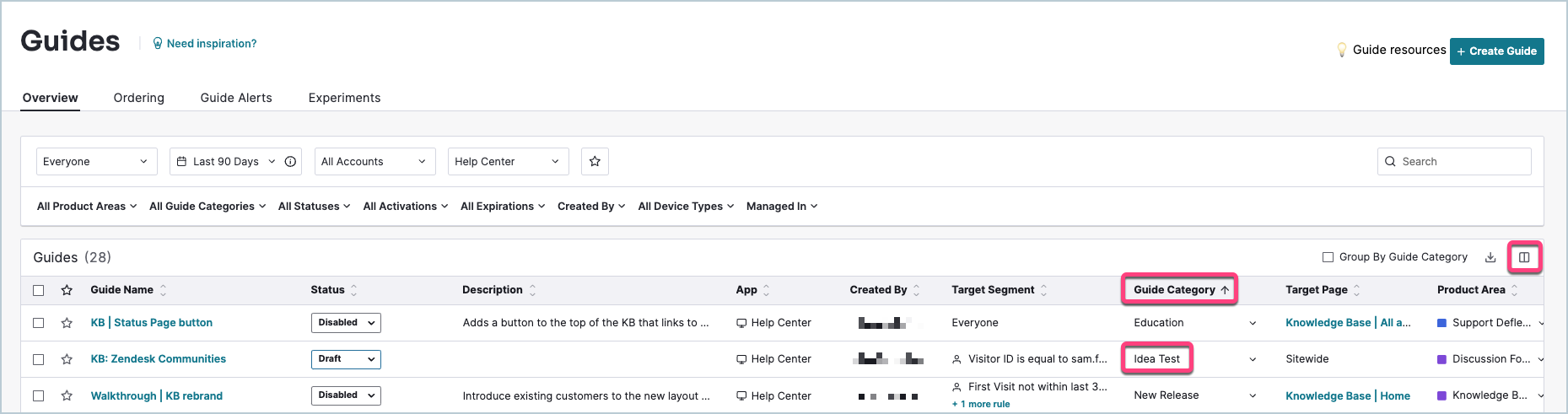The width and height of the screenshot is (1568, 414).
Task: Open KB | Status Page button guide
Action: point(152,323)
